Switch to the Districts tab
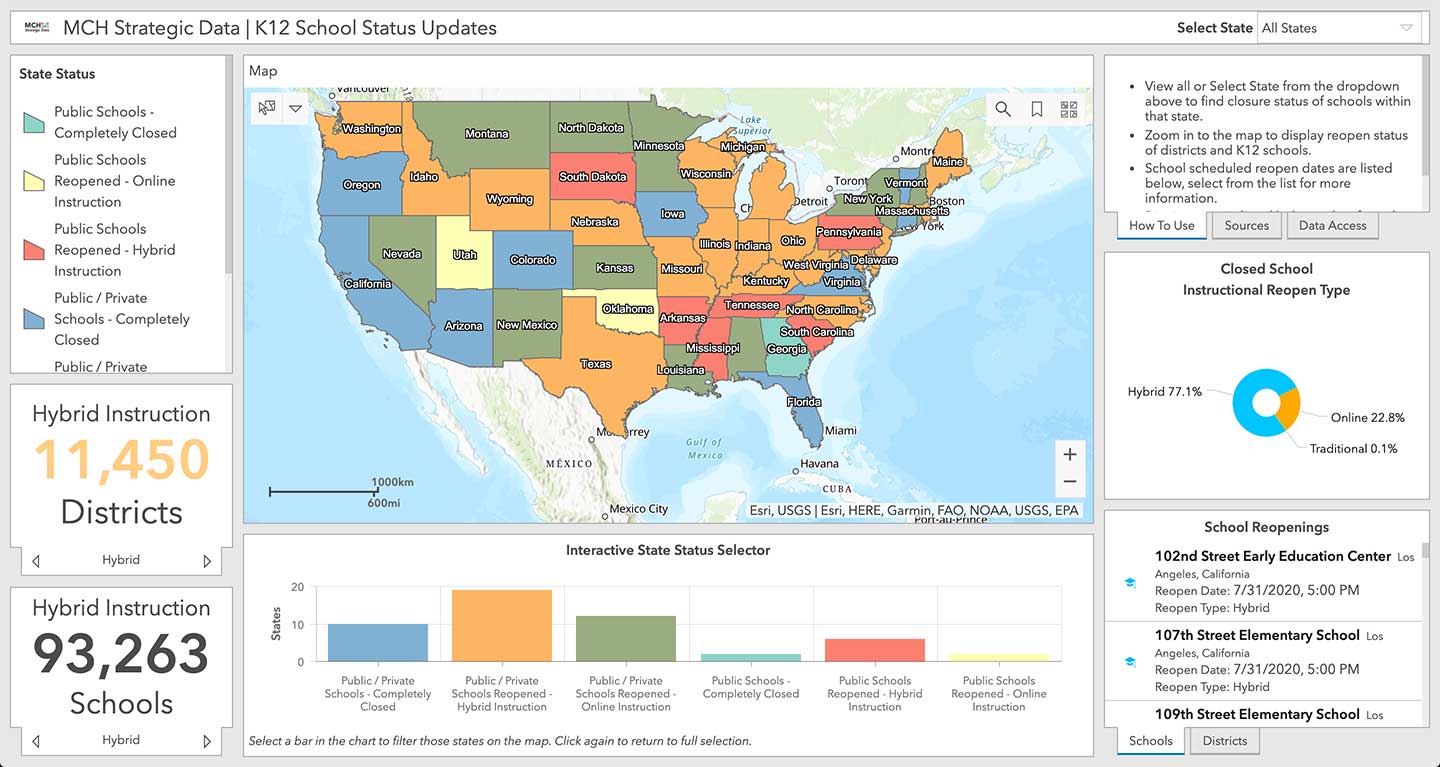This screenshot has height=767, width=1440. (x=1224, y=741)
